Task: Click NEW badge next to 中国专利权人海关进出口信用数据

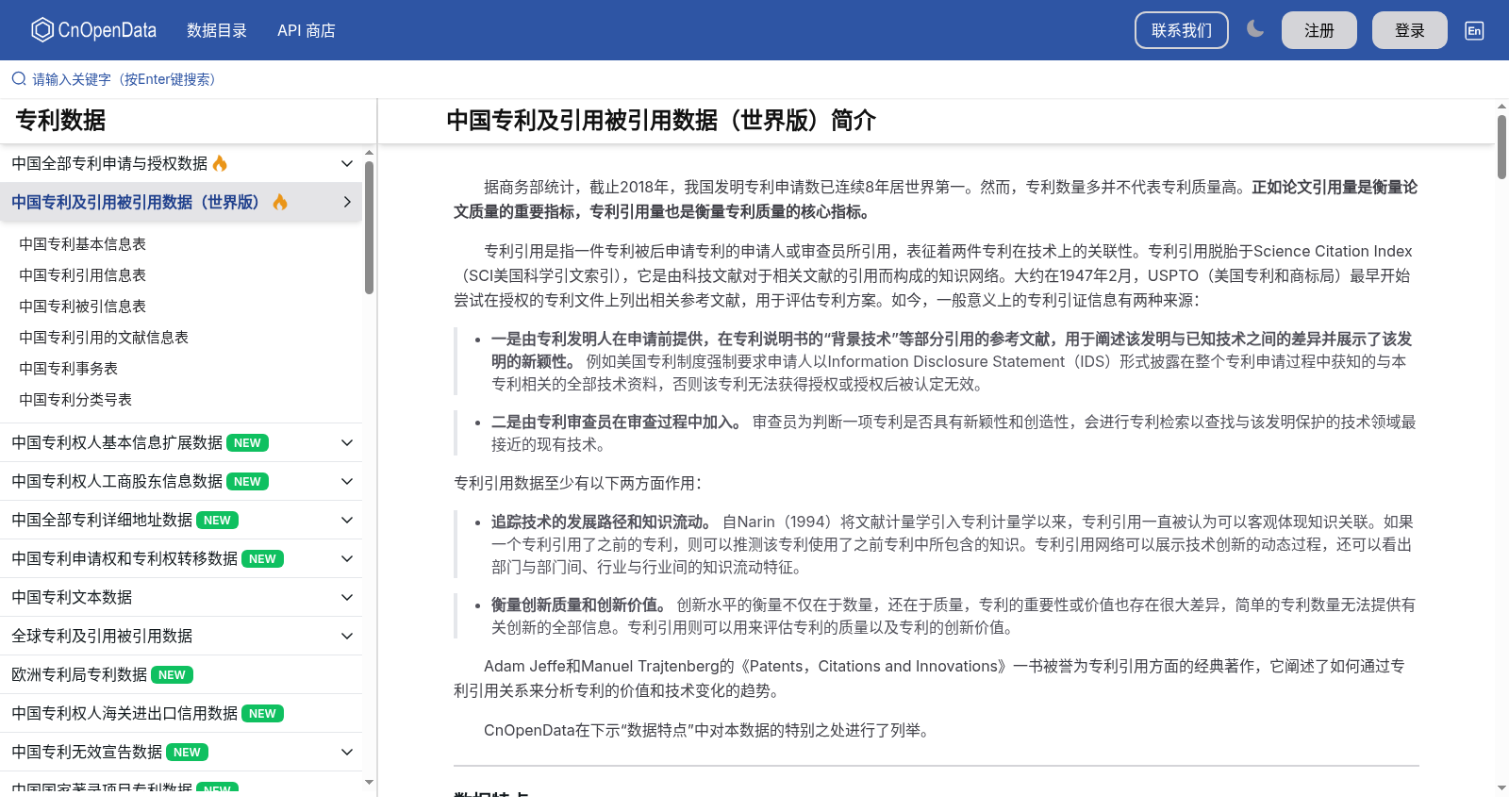Action: pos(262,714)
